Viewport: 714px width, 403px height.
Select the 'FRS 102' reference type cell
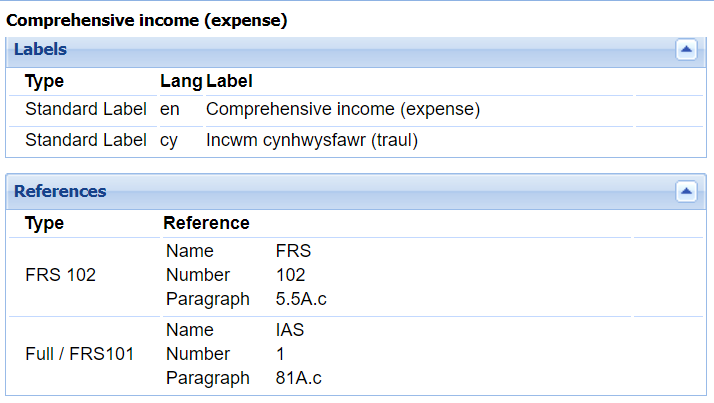click(61, 275)
